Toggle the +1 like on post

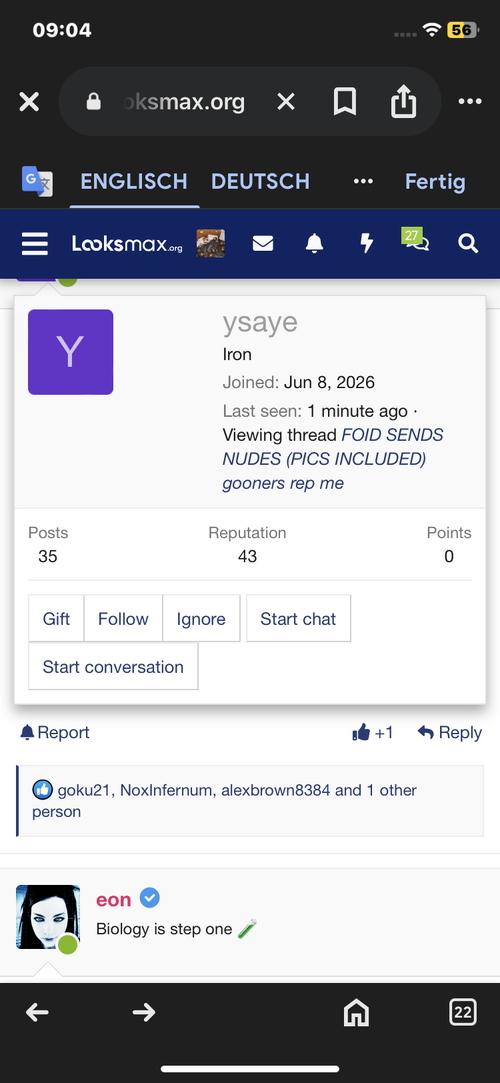pyautogui.click(x=373, y=733)
